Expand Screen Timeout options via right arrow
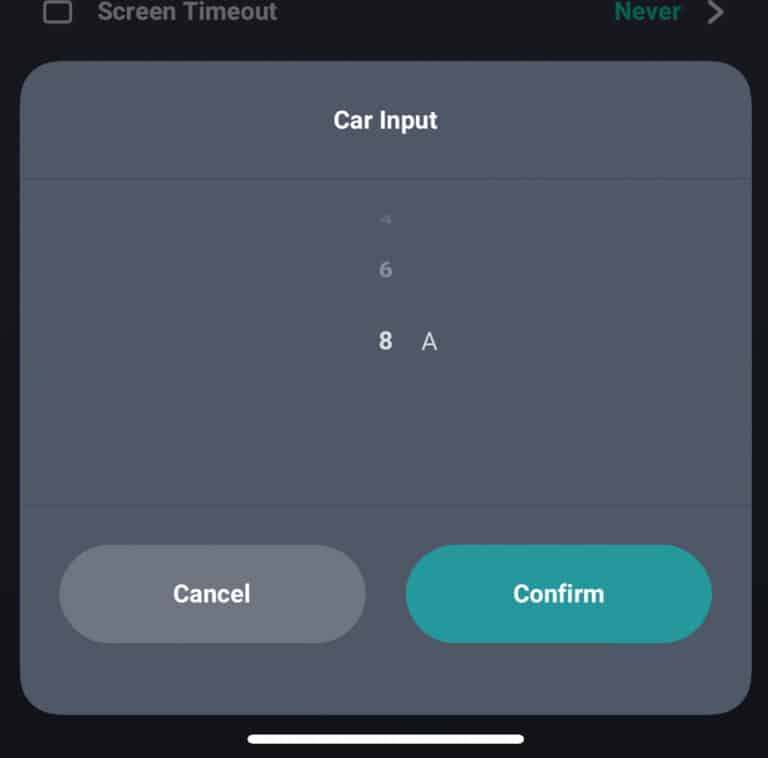Viewport: 768px width, 758px height. pos(715,12)
